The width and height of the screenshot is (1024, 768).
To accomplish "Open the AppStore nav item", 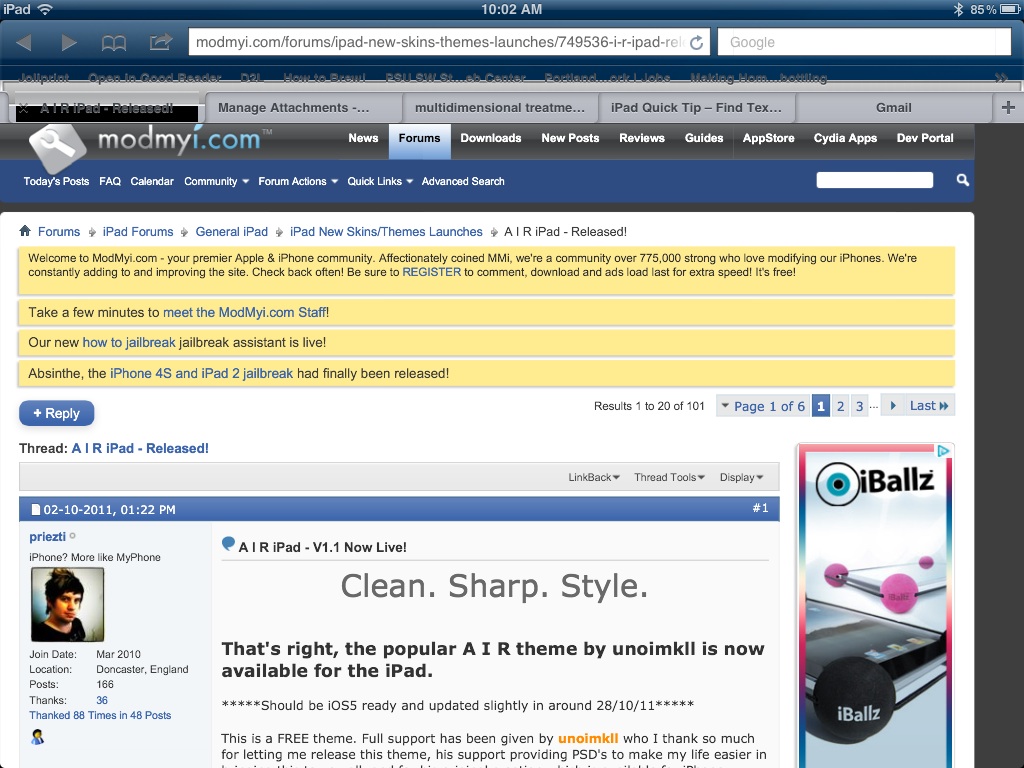I will pos(769,138).
